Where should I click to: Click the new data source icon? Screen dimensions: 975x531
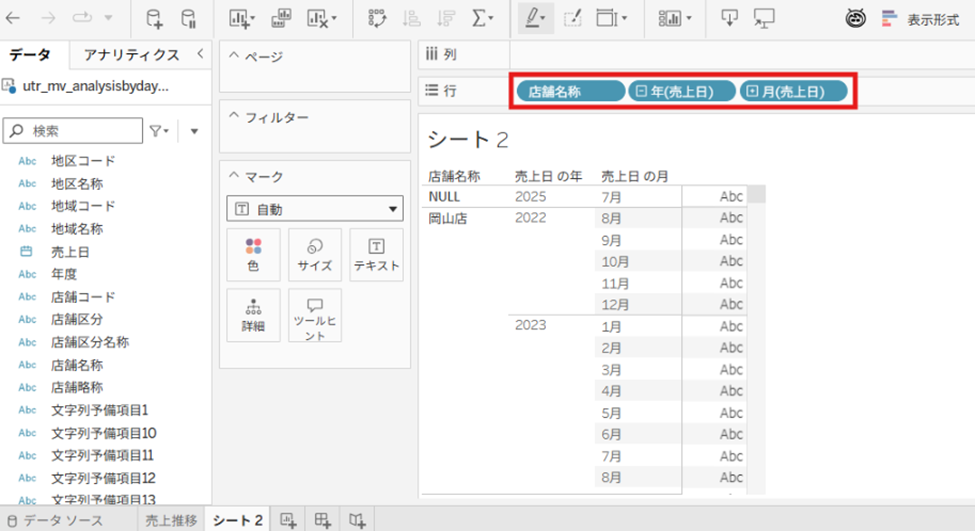(x=154, y=19)
